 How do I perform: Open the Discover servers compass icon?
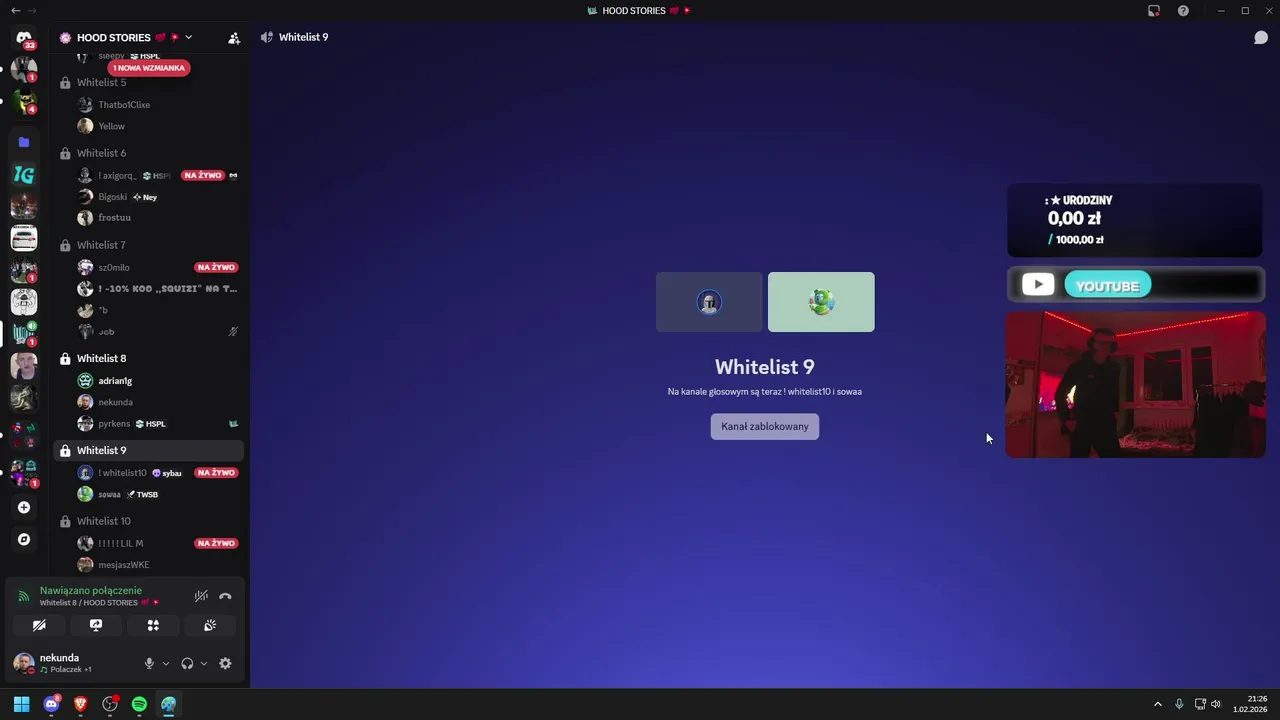point(24,539)
